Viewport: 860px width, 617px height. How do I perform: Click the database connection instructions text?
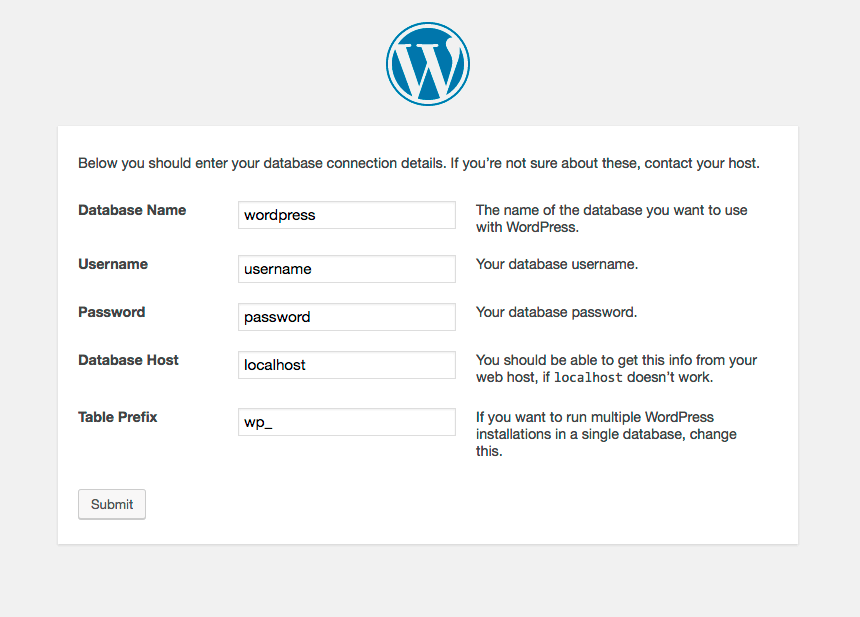(418, 162)
